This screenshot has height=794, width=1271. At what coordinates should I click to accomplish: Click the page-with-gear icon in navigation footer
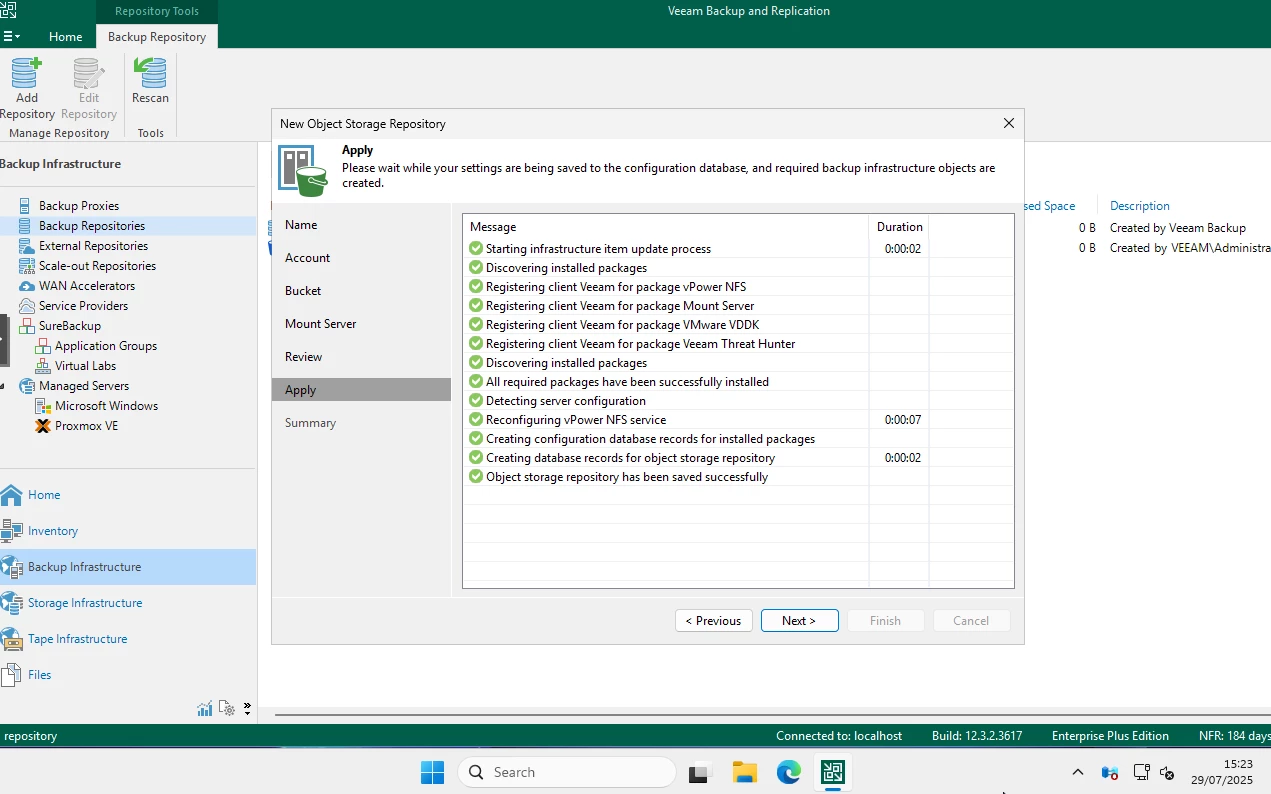(x=227, y=708)
